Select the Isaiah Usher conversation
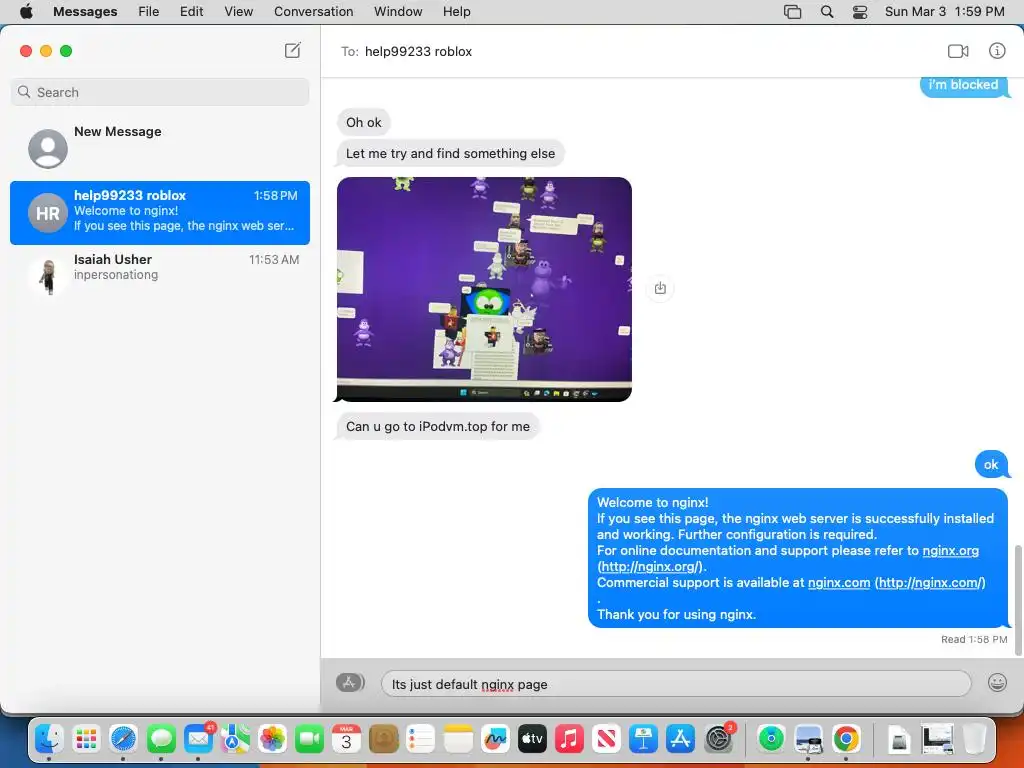Screen dimensions: 1024x768 pos(159,276)
